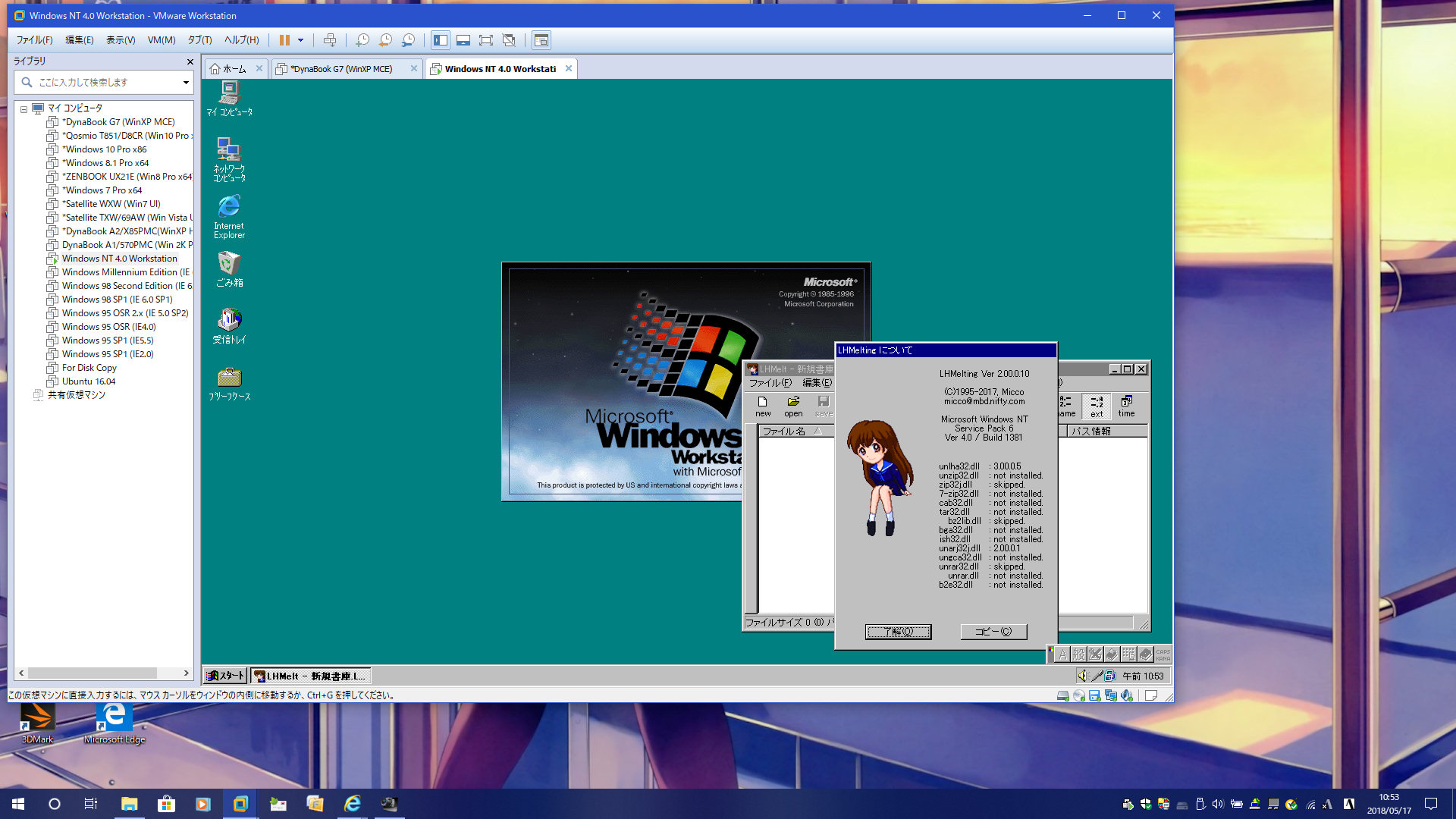Pause the virtual machine with the pause icon
Viewport: 1456px width, 819px height.
coord(284,40)
